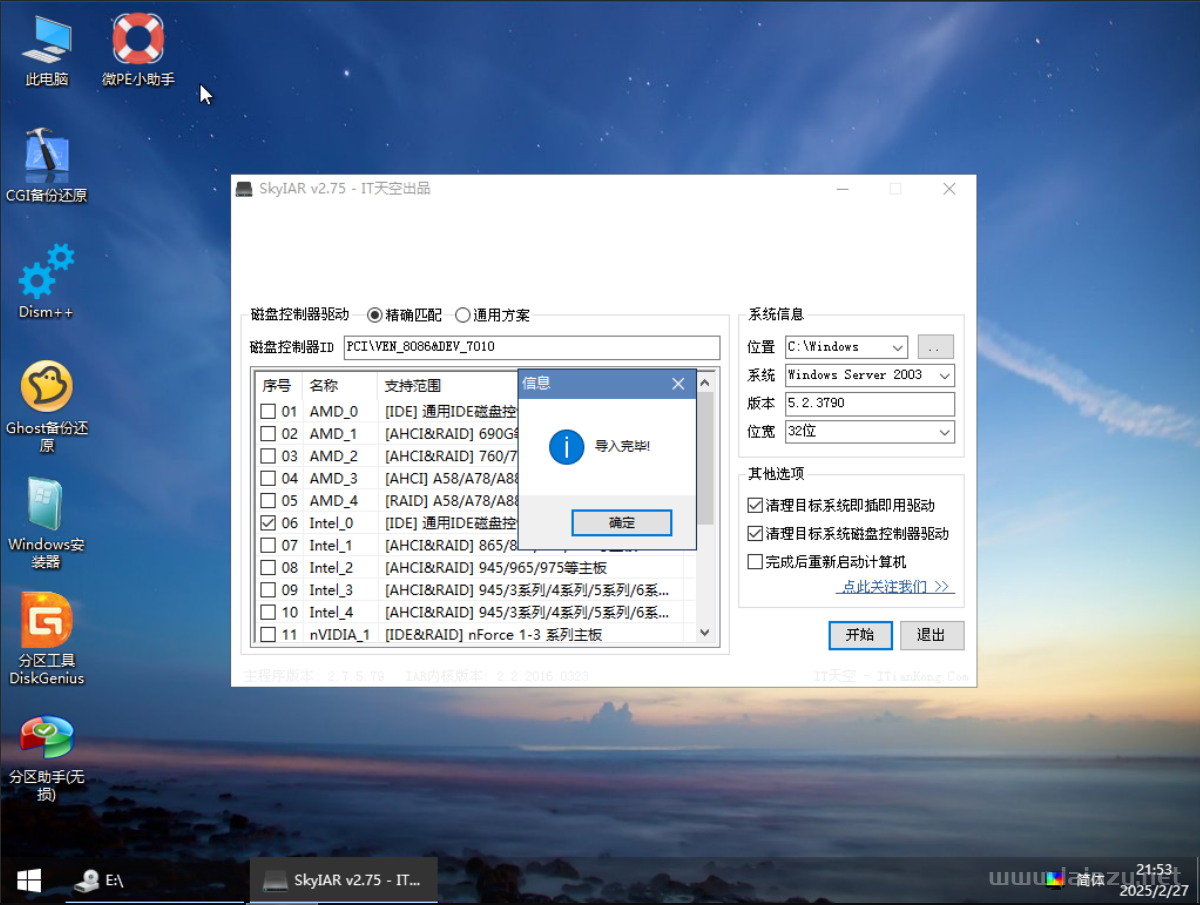Confirm the dialog with 确定
The image size is (1200, 905).
point(621,522)
